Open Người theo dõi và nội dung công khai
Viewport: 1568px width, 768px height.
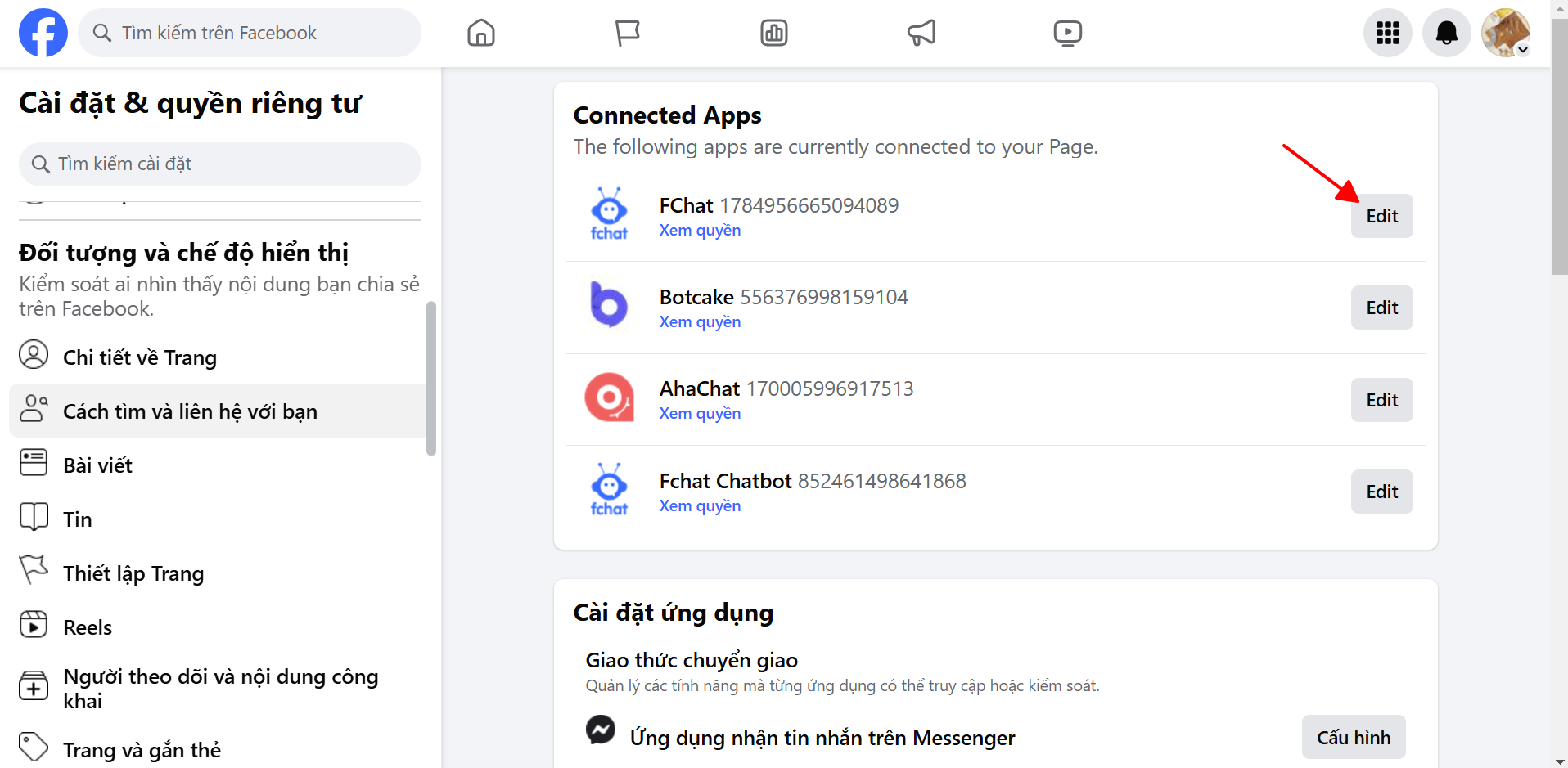click(218, 688)
